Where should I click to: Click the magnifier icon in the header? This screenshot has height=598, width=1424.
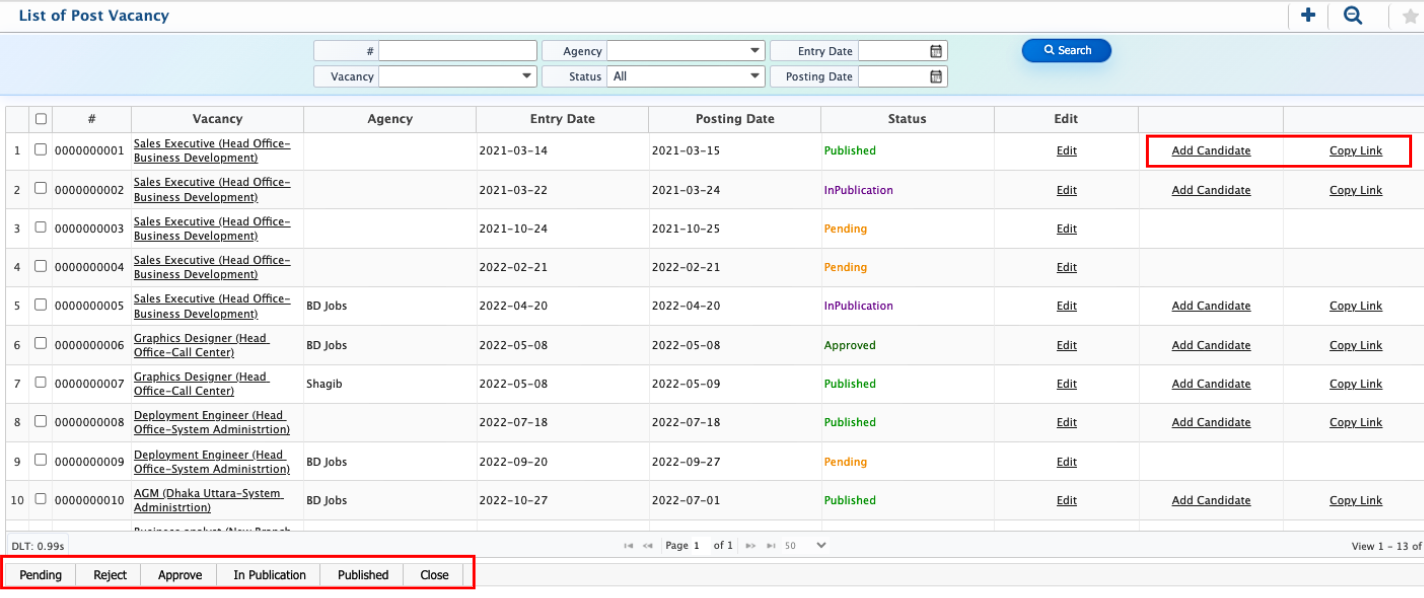(1352, 15)
